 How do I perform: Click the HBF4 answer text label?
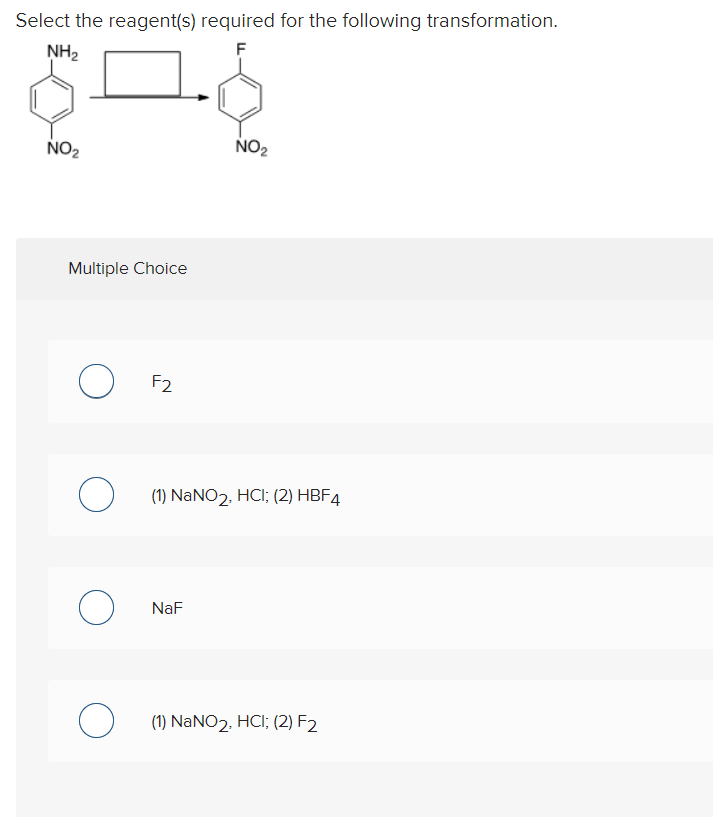(x=245, y=494)
